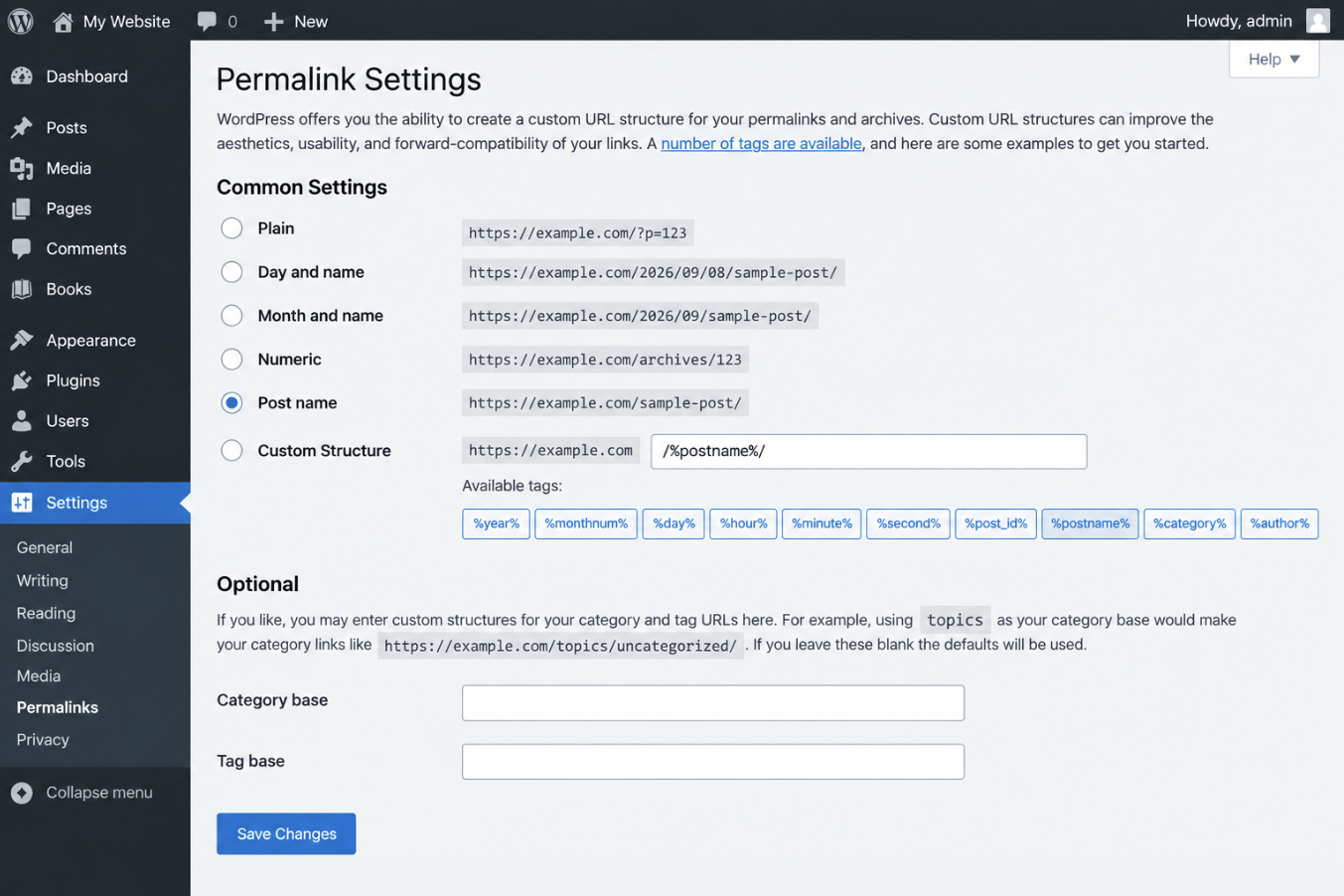
Task: Focus the custom structure /%postname%/ field
Action: tap(869, 452)
